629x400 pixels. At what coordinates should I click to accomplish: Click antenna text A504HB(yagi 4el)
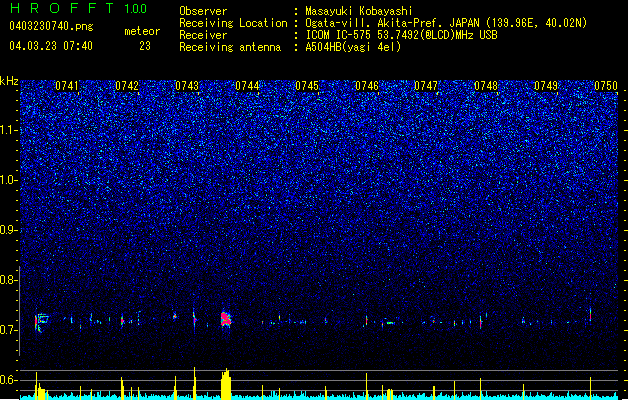click(353, 47)
